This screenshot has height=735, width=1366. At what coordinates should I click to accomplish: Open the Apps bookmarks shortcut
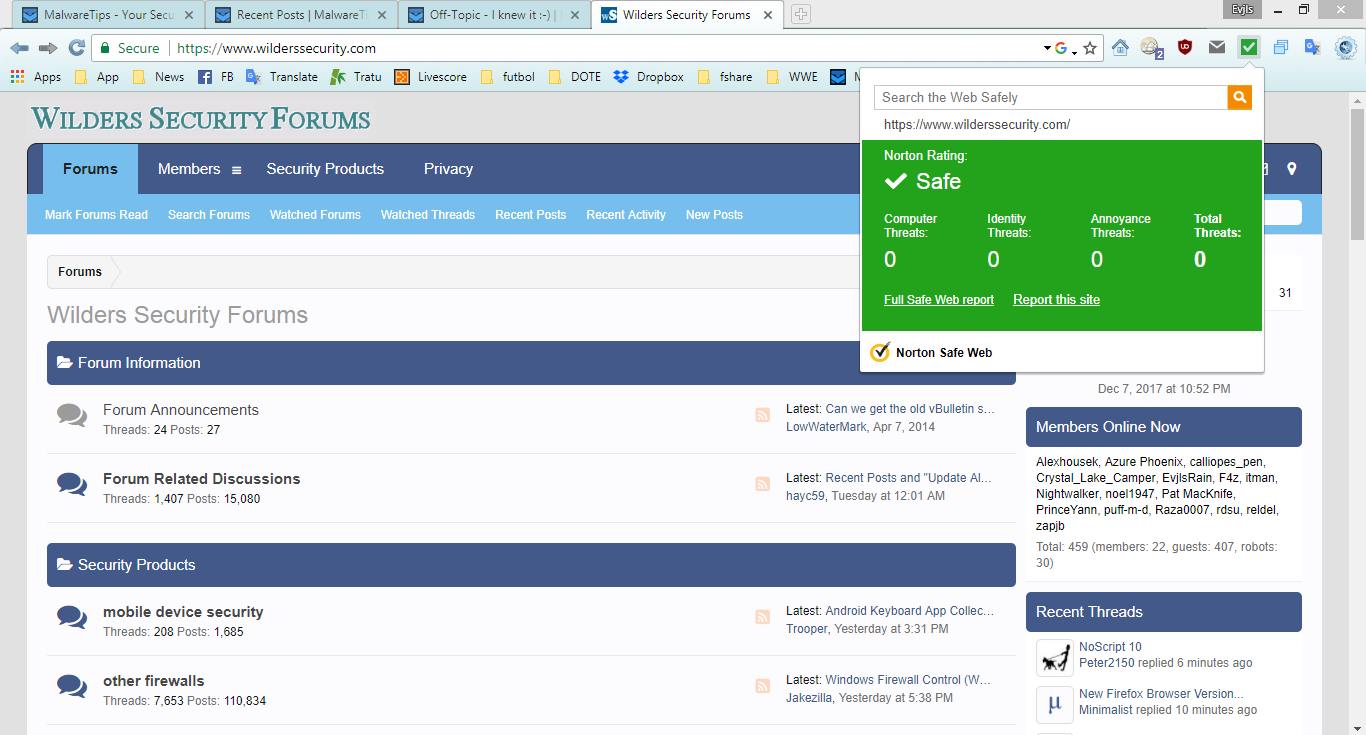[x=36, y=77]
